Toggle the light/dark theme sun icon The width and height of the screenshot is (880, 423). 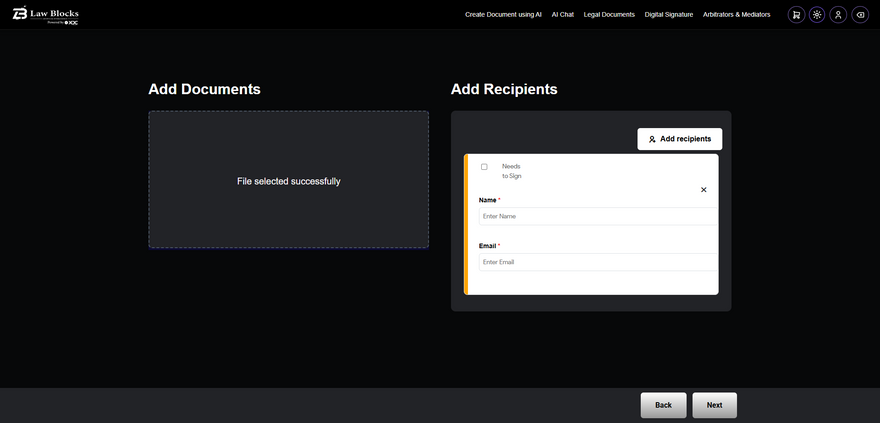(817, 15)
